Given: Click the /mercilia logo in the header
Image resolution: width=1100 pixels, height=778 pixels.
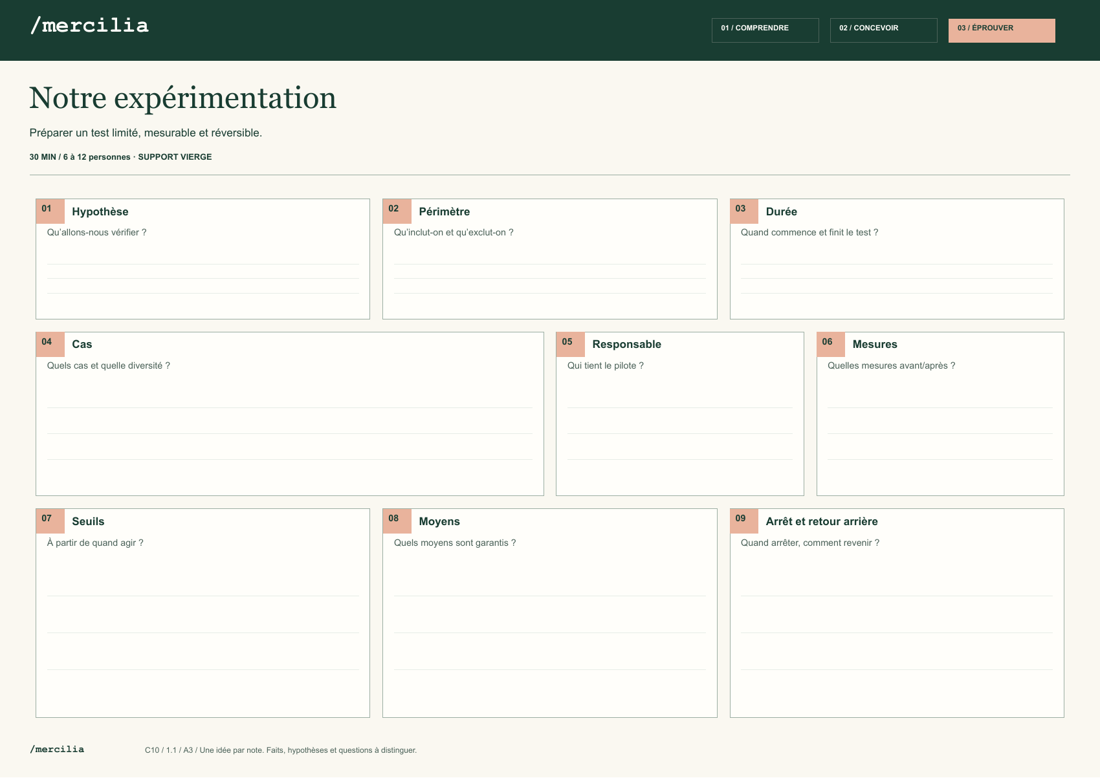Looking at the screenshot, I should point(90,26).
